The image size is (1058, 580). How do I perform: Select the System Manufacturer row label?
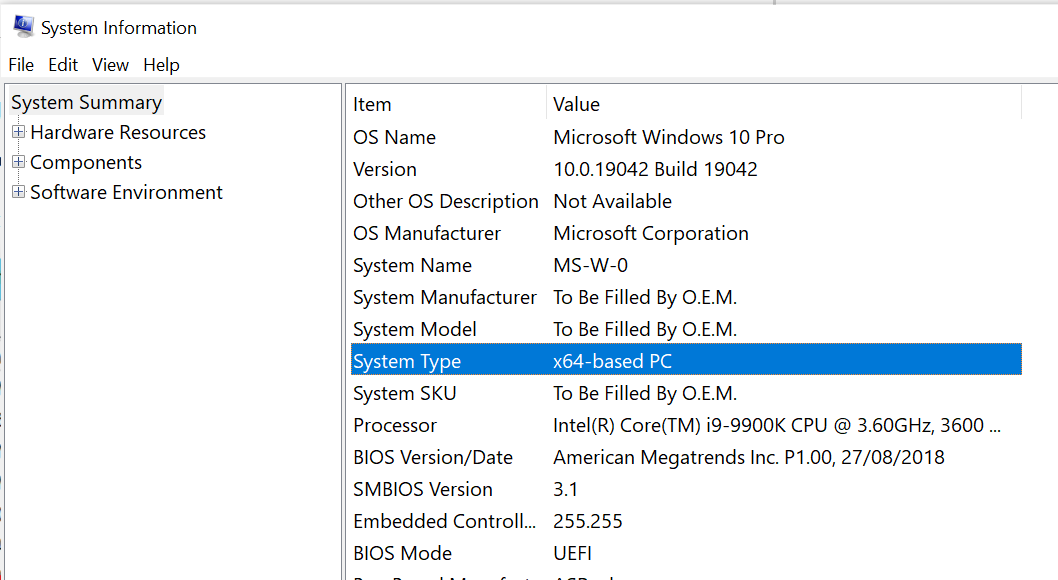click(x=445, y=297)
